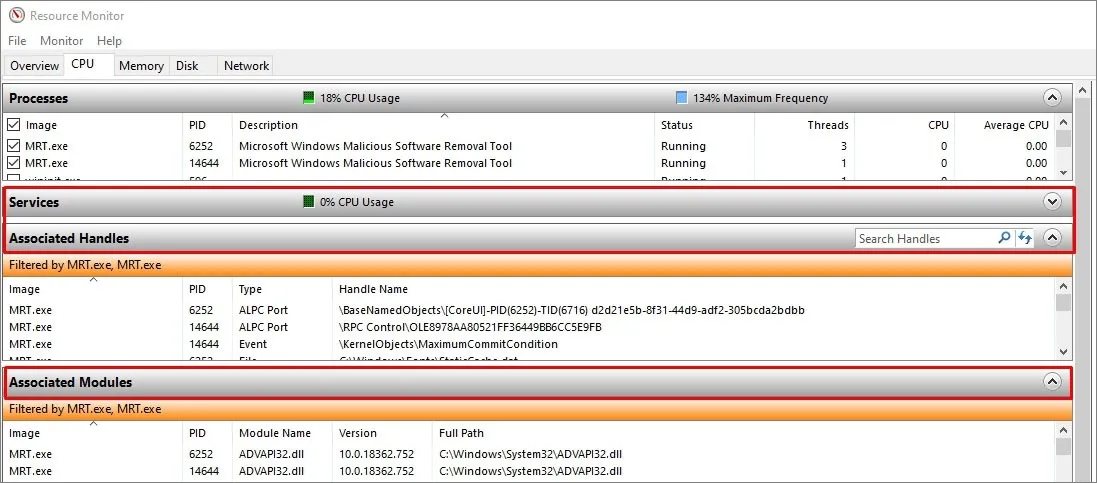Click the refresh icon next to Search Handles
The image size is (1097, 483).
(1025, 238)
